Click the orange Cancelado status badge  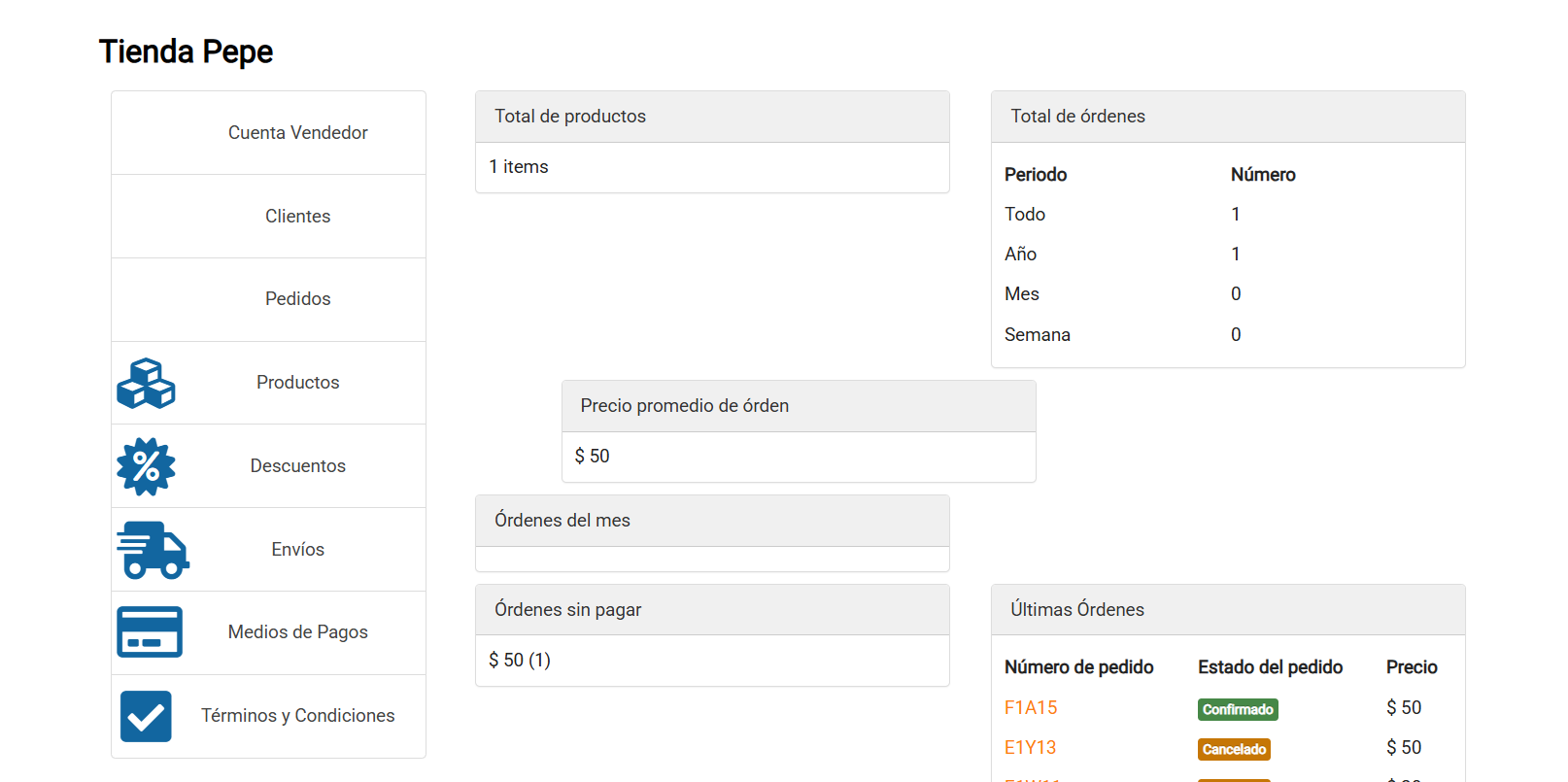(x=1234, y=750)
